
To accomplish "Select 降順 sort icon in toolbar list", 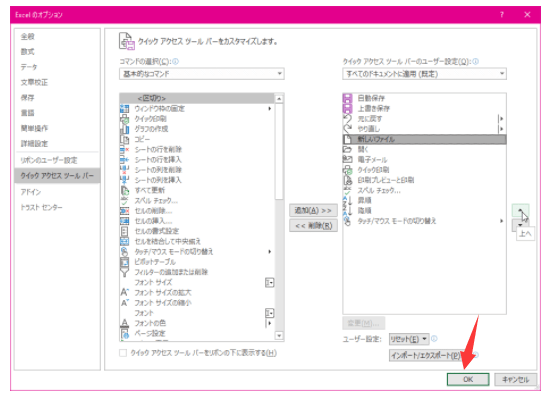I will pos(347,211).
